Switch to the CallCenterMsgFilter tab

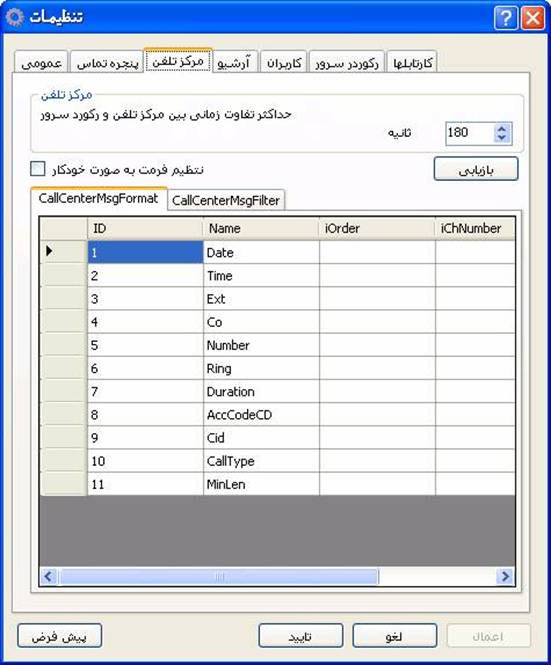[x=226, y=200]
